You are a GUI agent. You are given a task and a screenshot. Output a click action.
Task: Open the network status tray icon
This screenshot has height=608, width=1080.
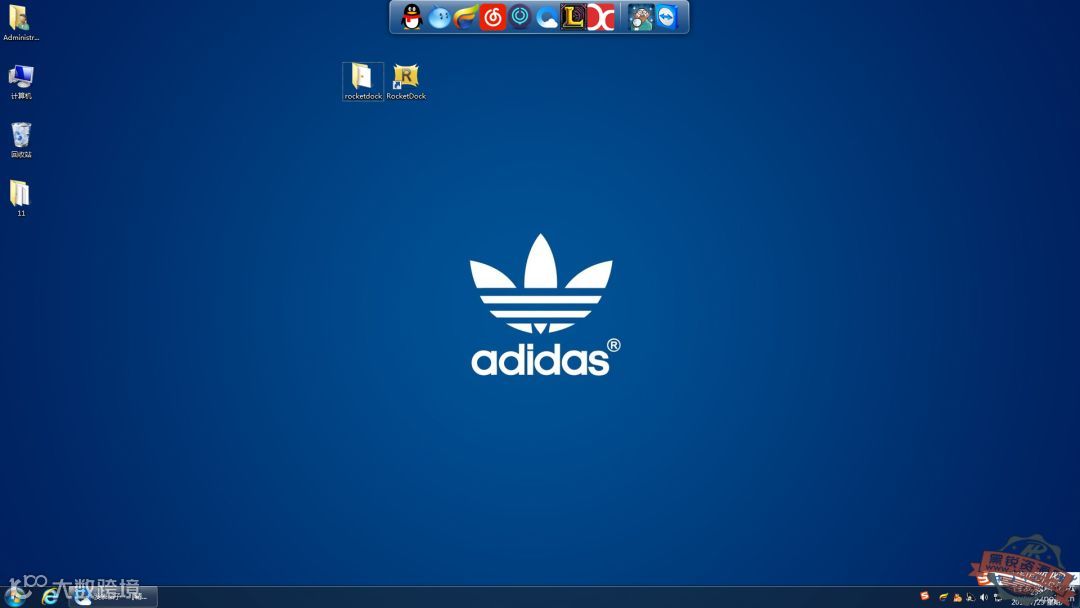(997, 597)
